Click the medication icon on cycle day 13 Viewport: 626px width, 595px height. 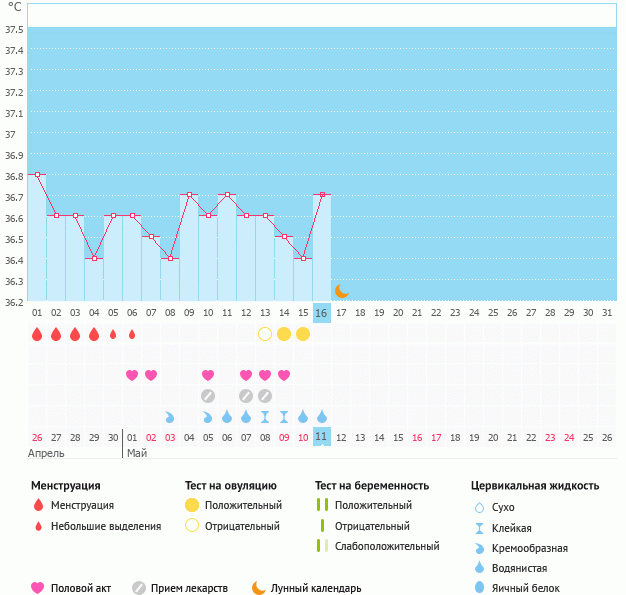point(265,396)
